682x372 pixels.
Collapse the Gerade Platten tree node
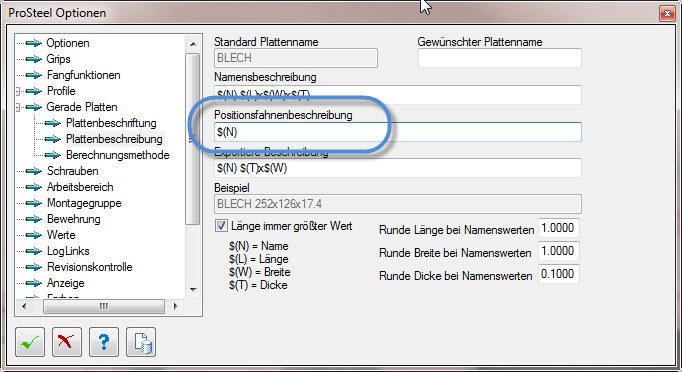(18, 107)
